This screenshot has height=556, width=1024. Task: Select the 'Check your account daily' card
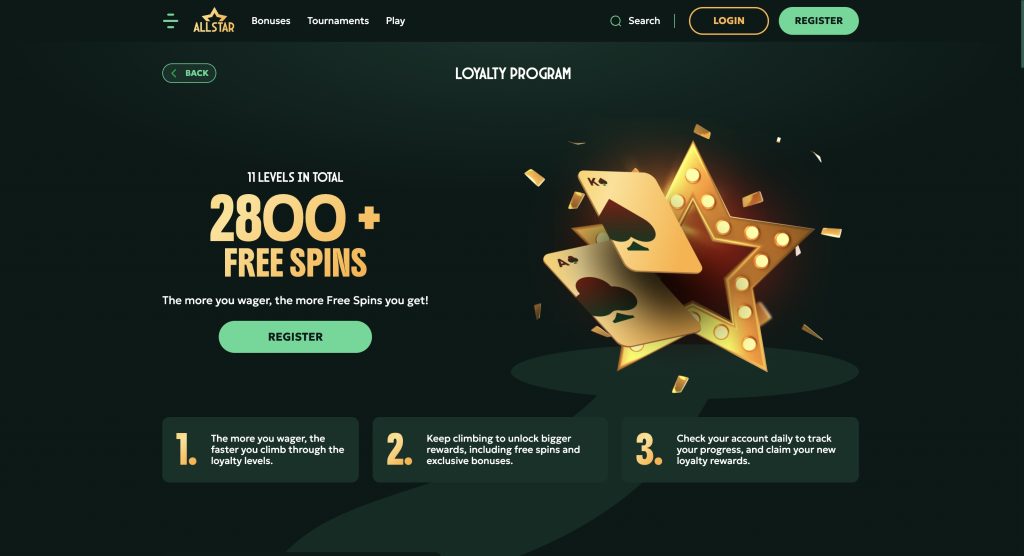tap(740, 450)
